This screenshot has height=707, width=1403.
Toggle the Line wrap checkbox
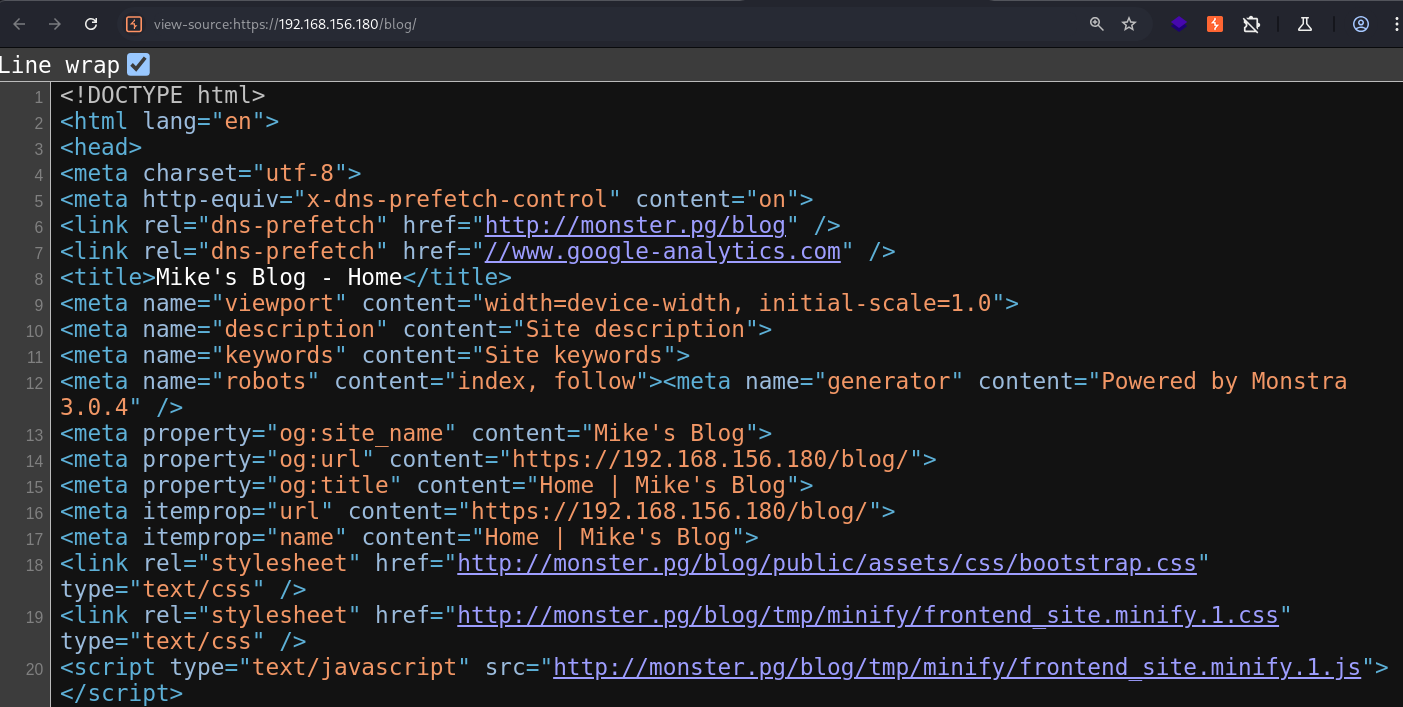point(138,65)
